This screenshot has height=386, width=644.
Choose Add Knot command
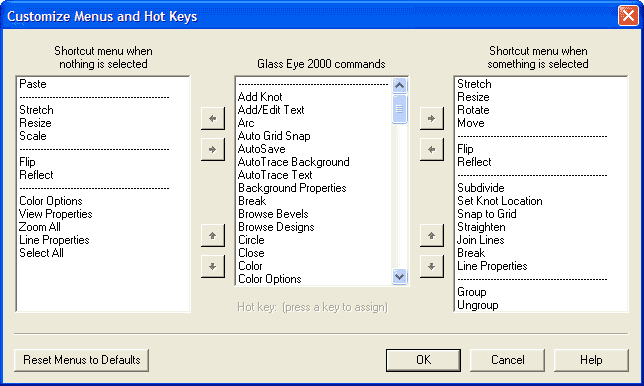260,97
